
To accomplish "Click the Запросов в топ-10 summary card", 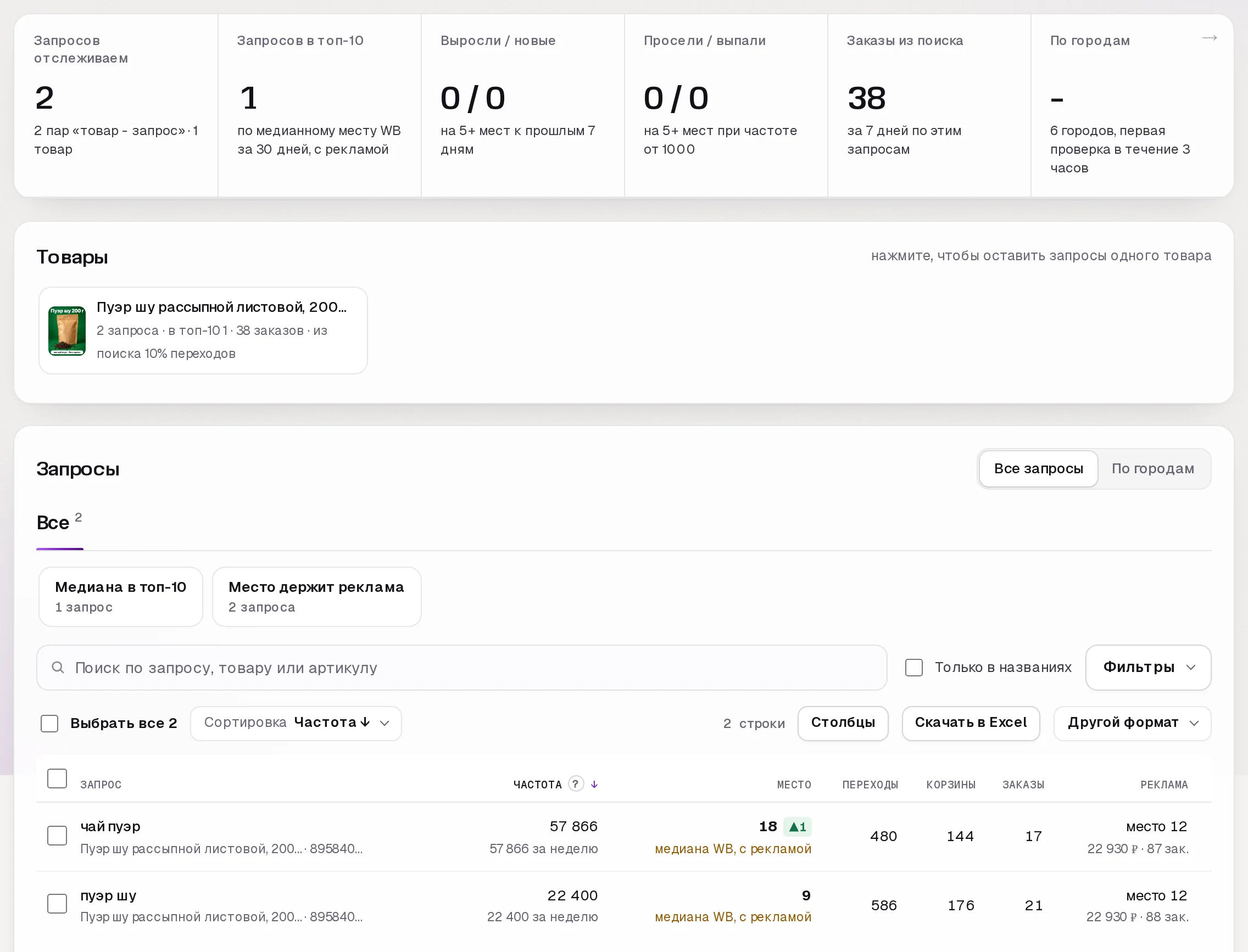I will coord(319,105).
